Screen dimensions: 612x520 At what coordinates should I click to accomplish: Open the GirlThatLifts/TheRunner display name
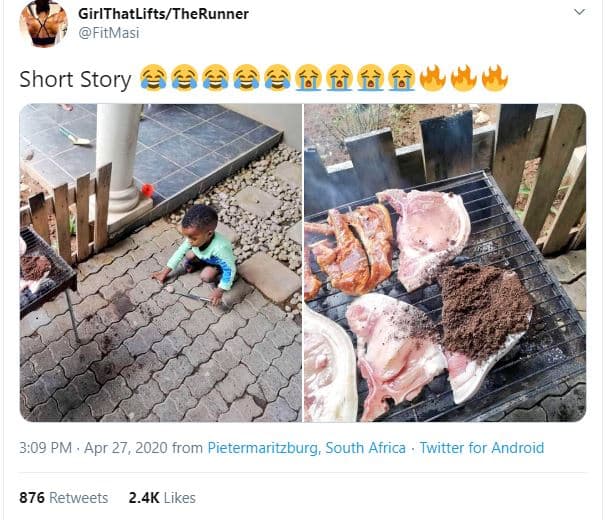click(x=163, y=14)
